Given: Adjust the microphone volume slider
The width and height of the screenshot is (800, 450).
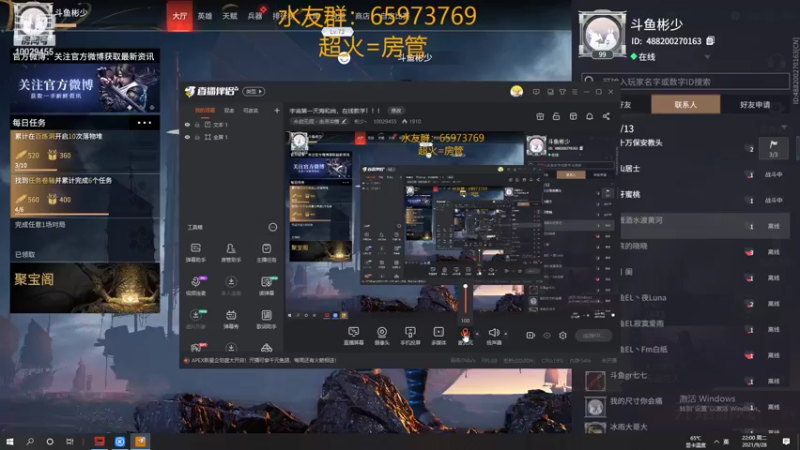Looking at the screenshot, I should (465, 301).
